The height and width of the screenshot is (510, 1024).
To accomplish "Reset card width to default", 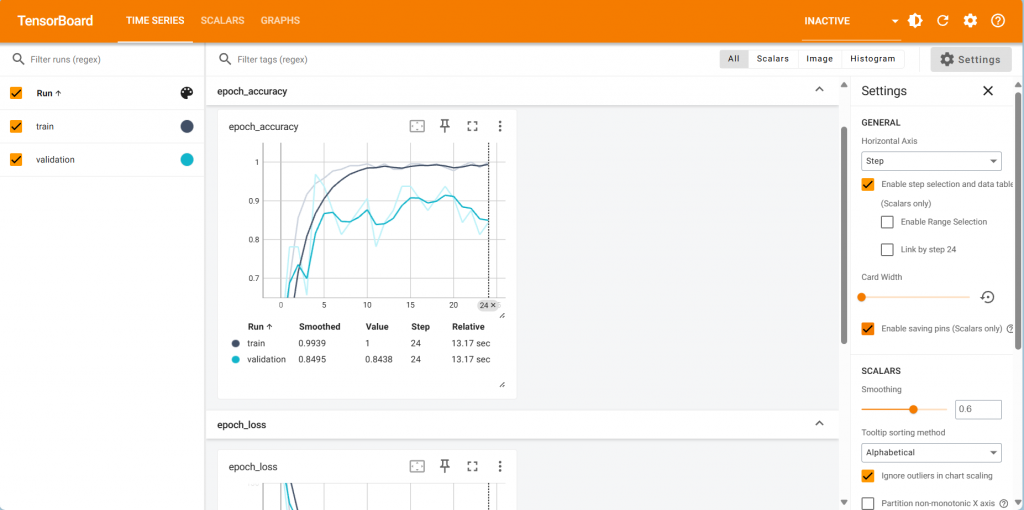I will 987,297.
